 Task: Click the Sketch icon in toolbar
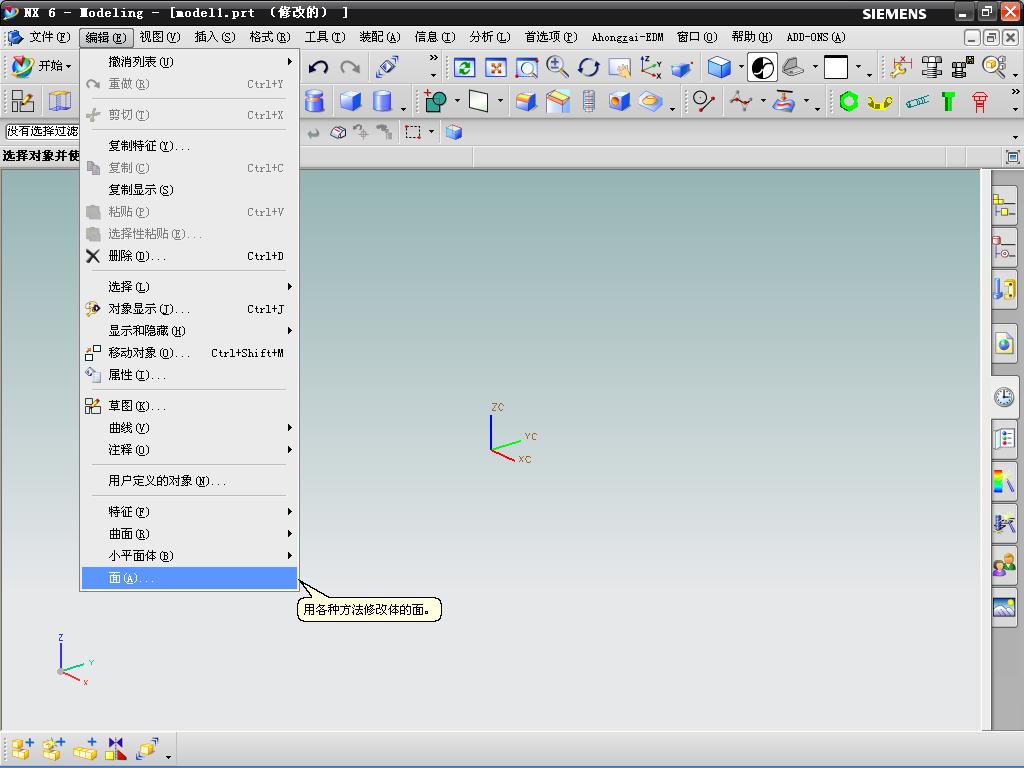point(23,101)
